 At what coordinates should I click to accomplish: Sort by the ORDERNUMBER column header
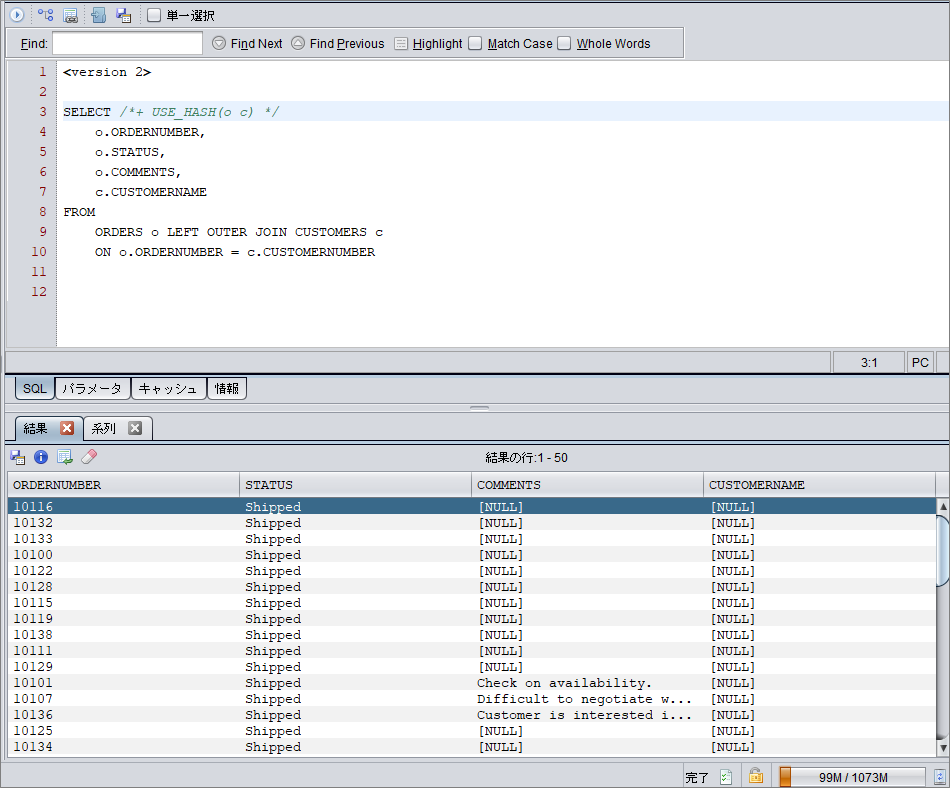click(x=124, y=485)
